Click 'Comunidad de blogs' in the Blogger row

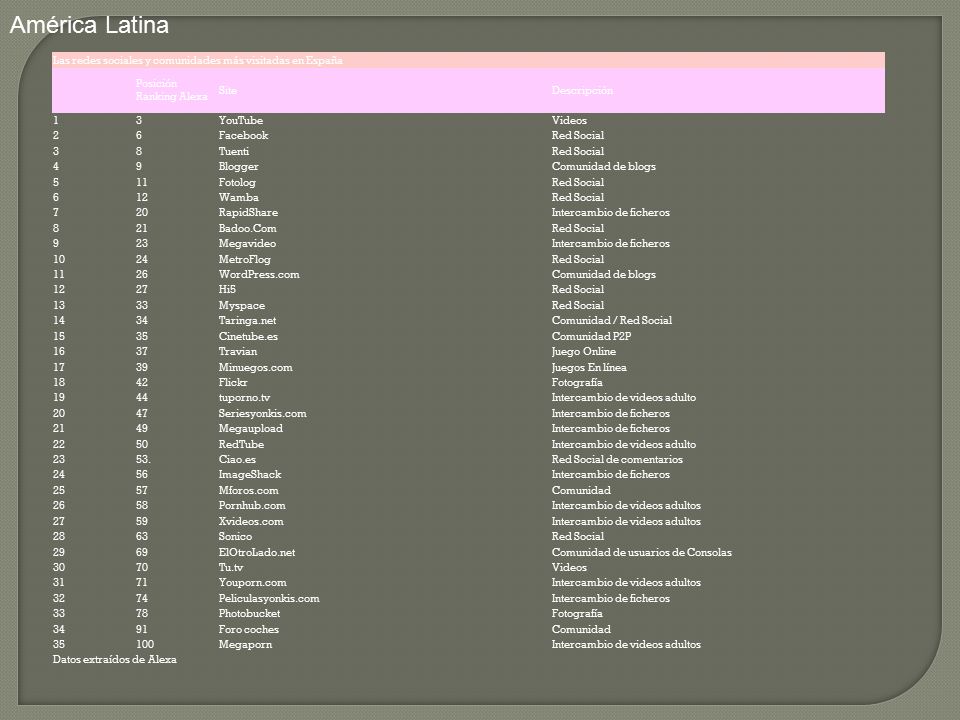[x=603, y=167]
